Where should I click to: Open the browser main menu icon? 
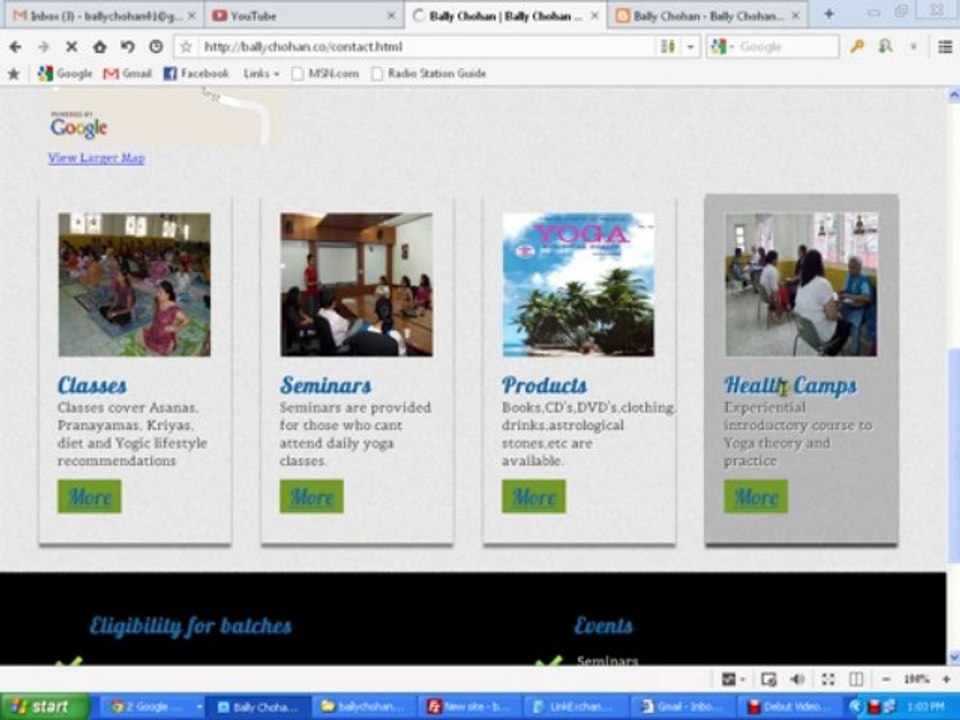tap(945, 47)
